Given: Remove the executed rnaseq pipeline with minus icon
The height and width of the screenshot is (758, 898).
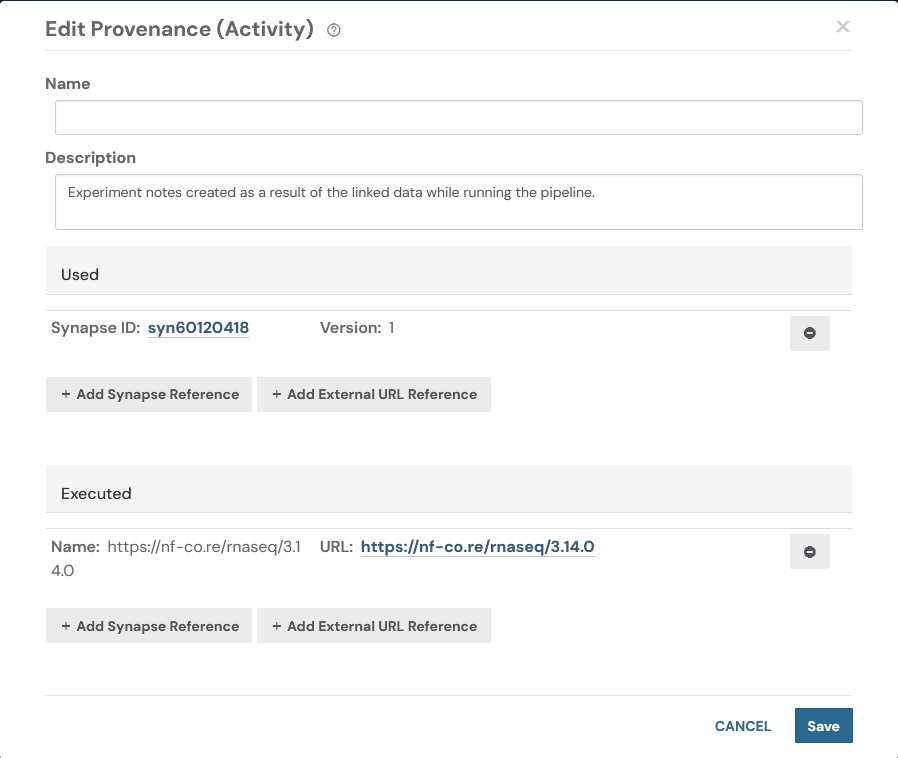Looking at the screenshot, I should coord(809,551).
